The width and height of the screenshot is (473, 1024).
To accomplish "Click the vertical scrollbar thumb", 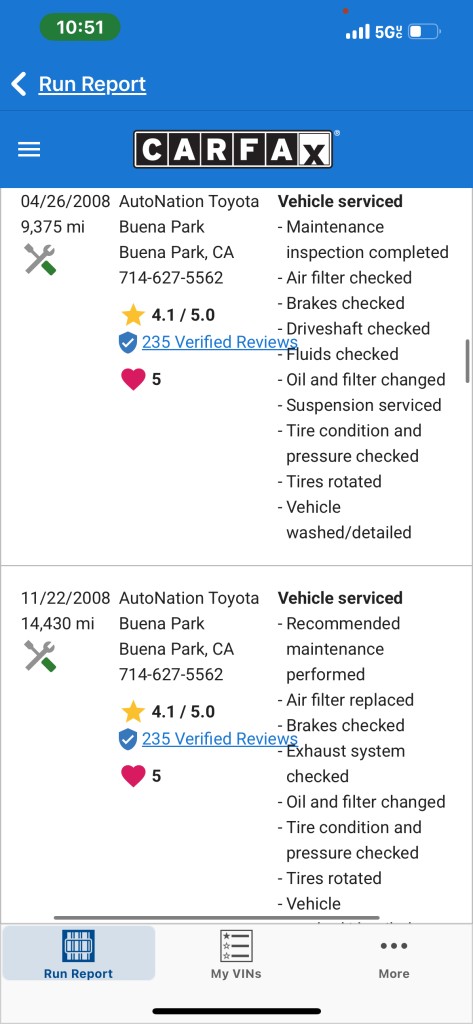I will click(x=468, y=361).
